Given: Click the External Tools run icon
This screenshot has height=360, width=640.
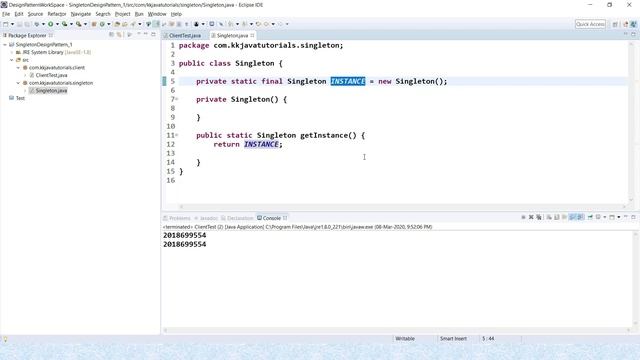Looking at the screenshot, I should coord(78,24).
